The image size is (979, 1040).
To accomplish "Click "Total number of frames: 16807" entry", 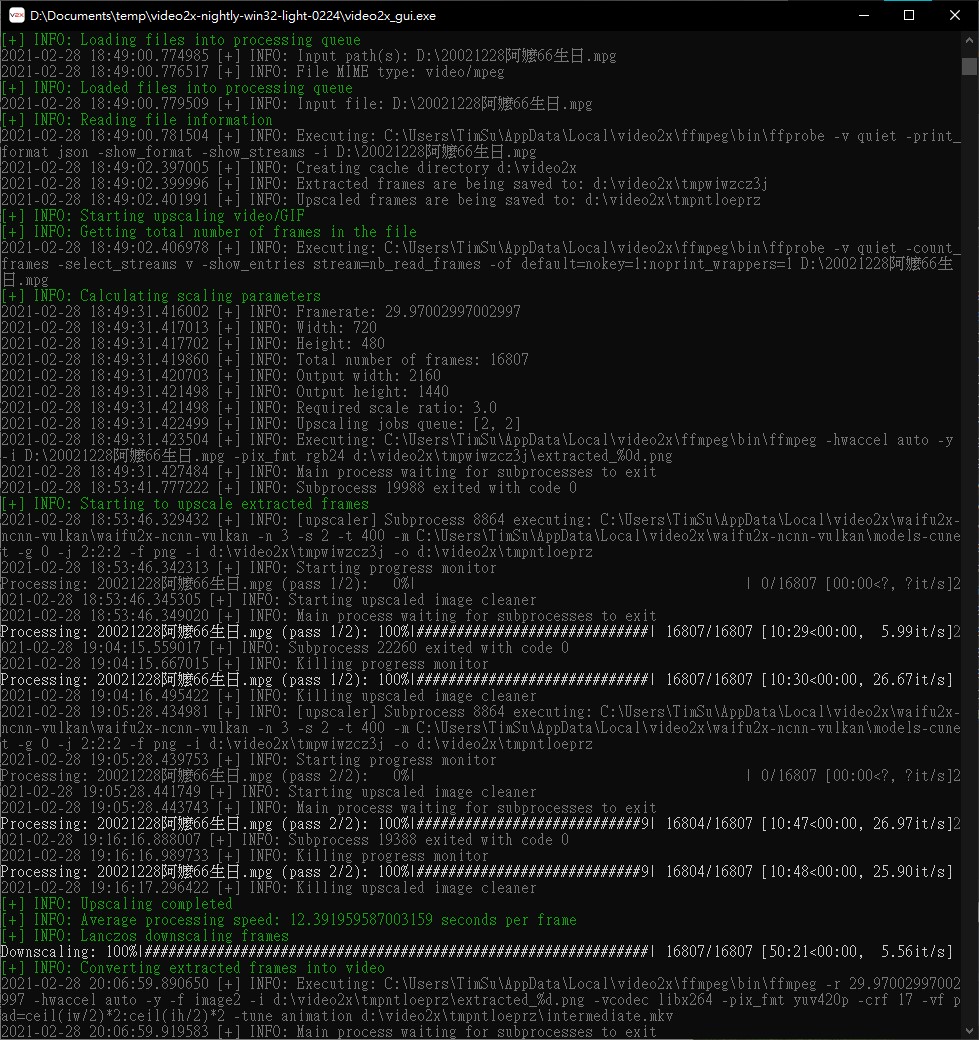I will (x=413, y=359).
